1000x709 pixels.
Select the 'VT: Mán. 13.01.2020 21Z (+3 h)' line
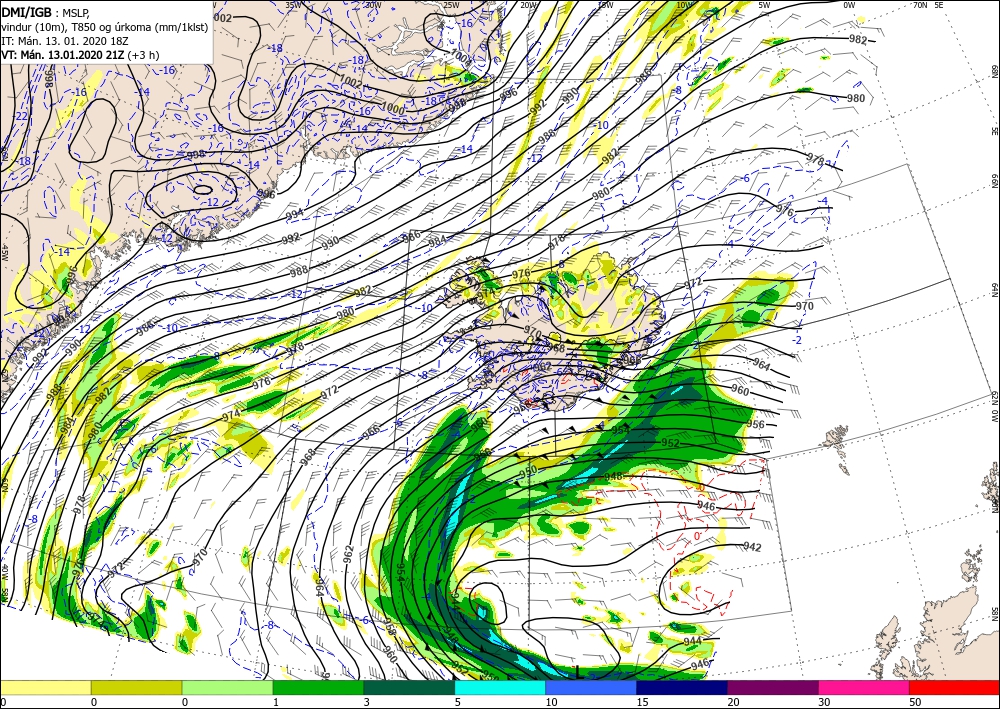pos(80,55)
